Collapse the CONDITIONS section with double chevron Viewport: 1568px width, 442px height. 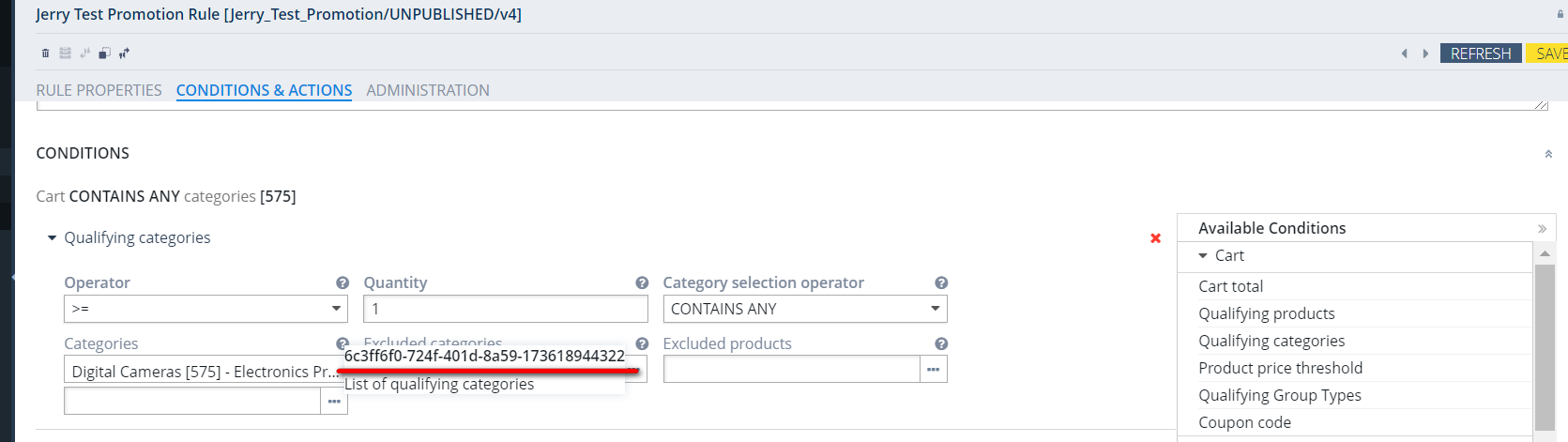(x=1547, y=154)
